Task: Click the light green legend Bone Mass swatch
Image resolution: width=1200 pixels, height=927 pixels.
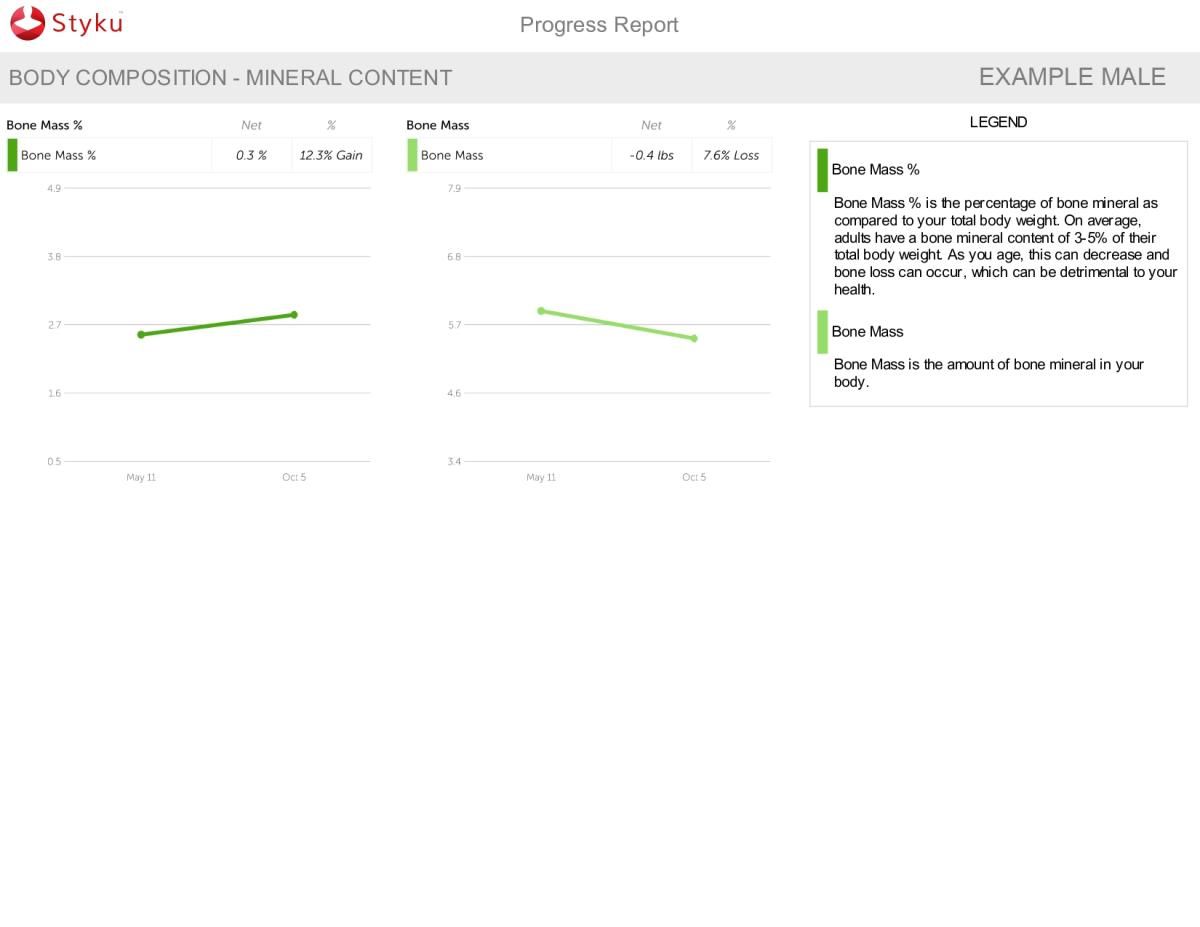Action: 822,332
